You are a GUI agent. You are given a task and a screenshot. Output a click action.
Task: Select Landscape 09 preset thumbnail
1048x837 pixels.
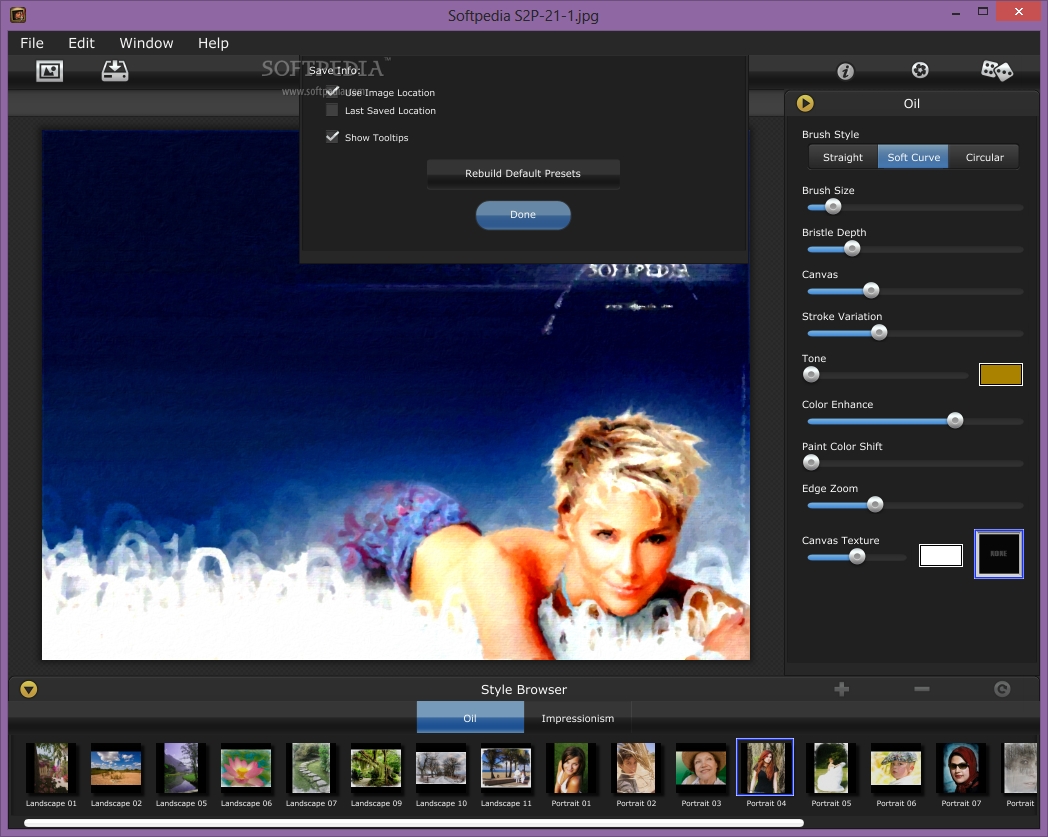point(376,768)
